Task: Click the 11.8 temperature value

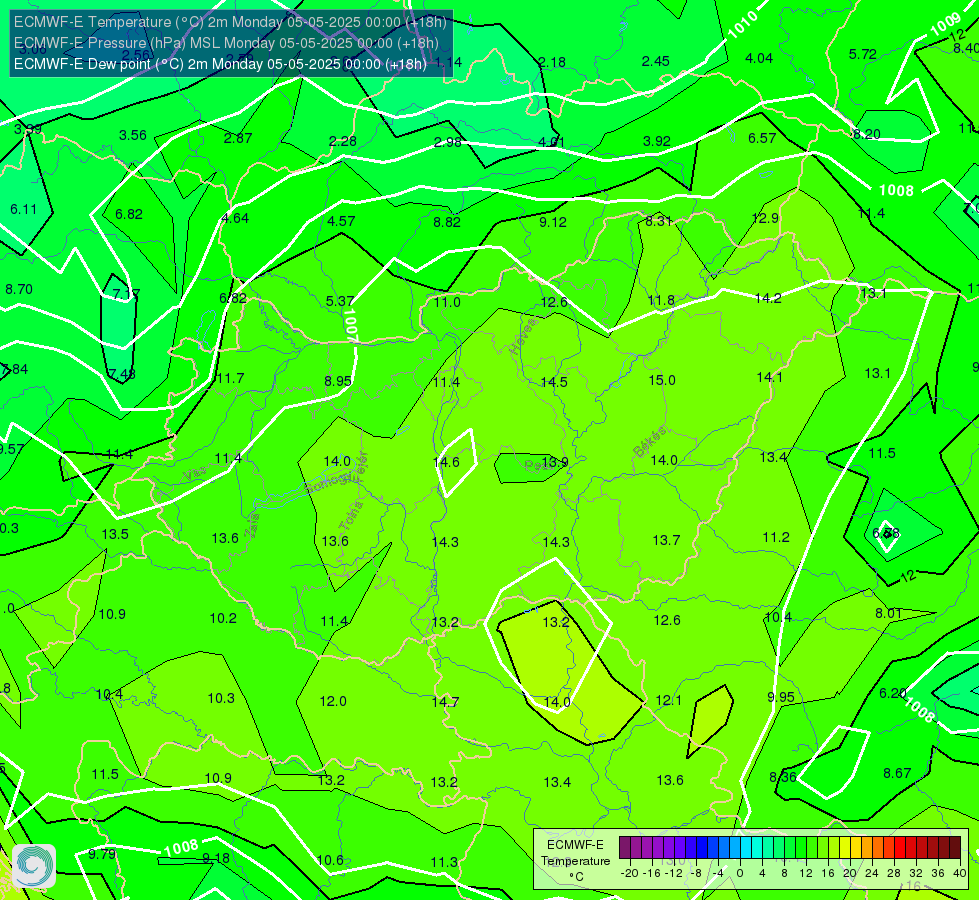Action: click(x=661, y=300)
